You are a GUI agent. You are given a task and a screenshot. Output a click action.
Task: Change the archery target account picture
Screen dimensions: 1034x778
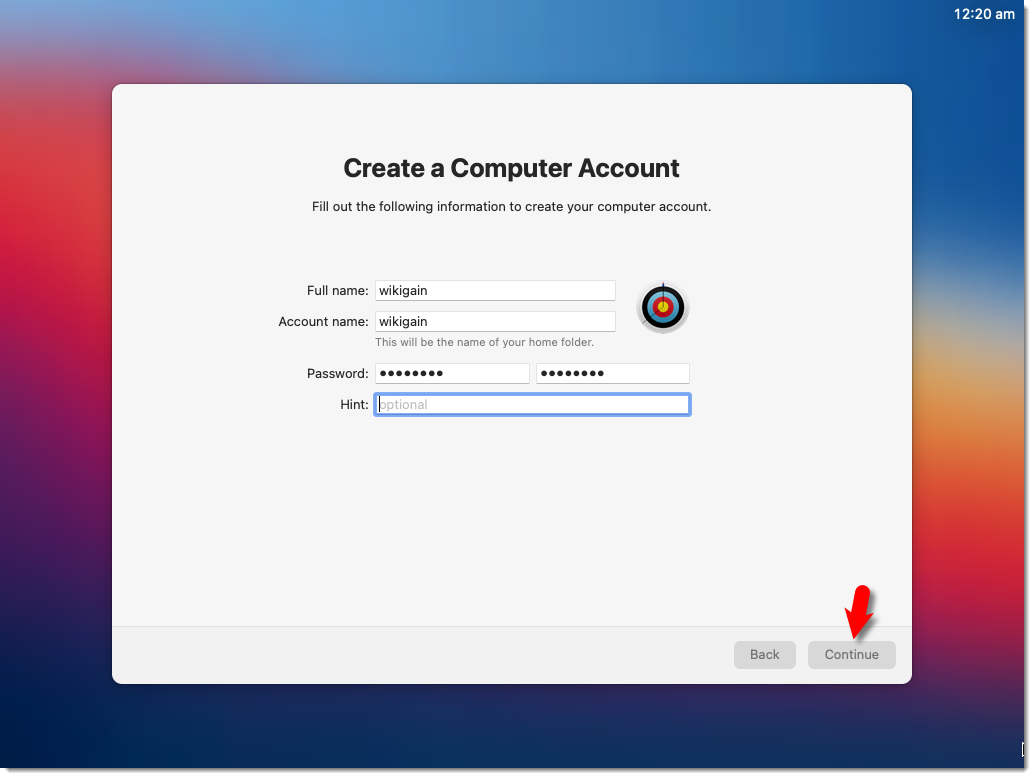663,307
